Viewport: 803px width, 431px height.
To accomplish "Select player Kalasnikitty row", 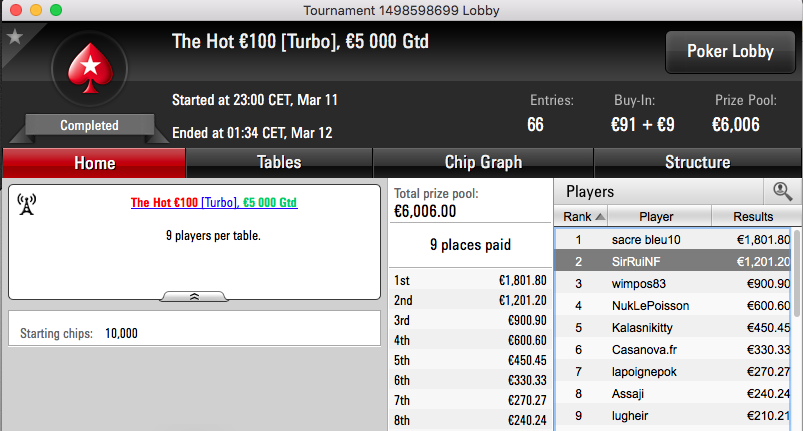I will tap(673, 328).
